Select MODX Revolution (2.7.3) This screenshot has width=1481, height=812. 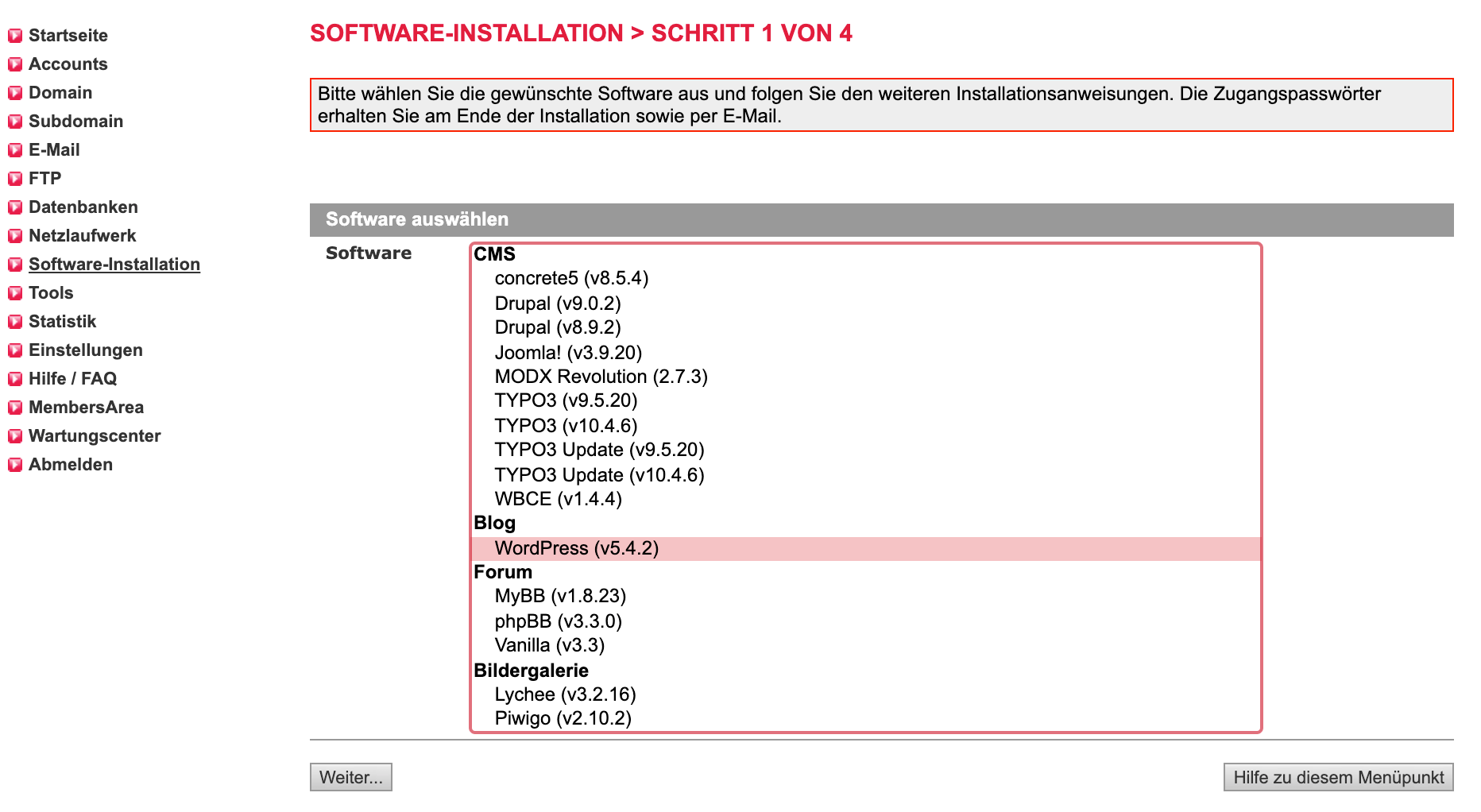coord(866,377)
